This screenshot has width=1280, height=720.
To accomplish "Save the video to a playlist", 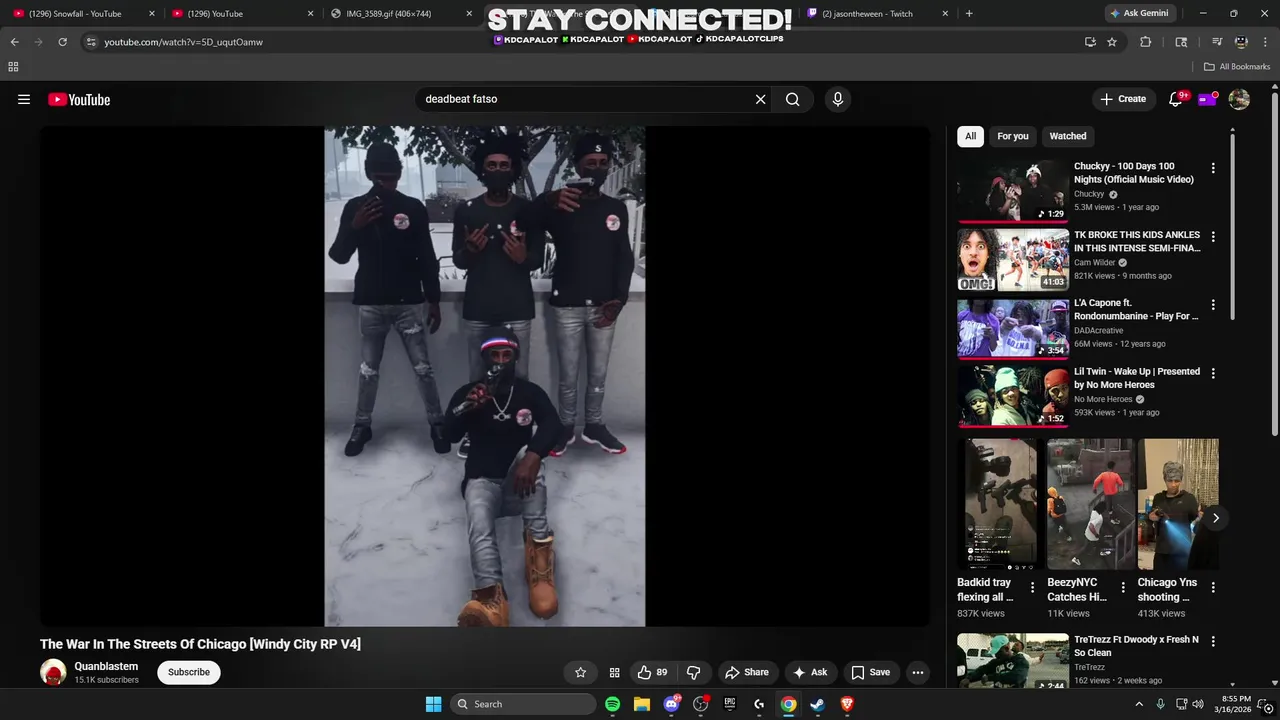I will 870,672.
